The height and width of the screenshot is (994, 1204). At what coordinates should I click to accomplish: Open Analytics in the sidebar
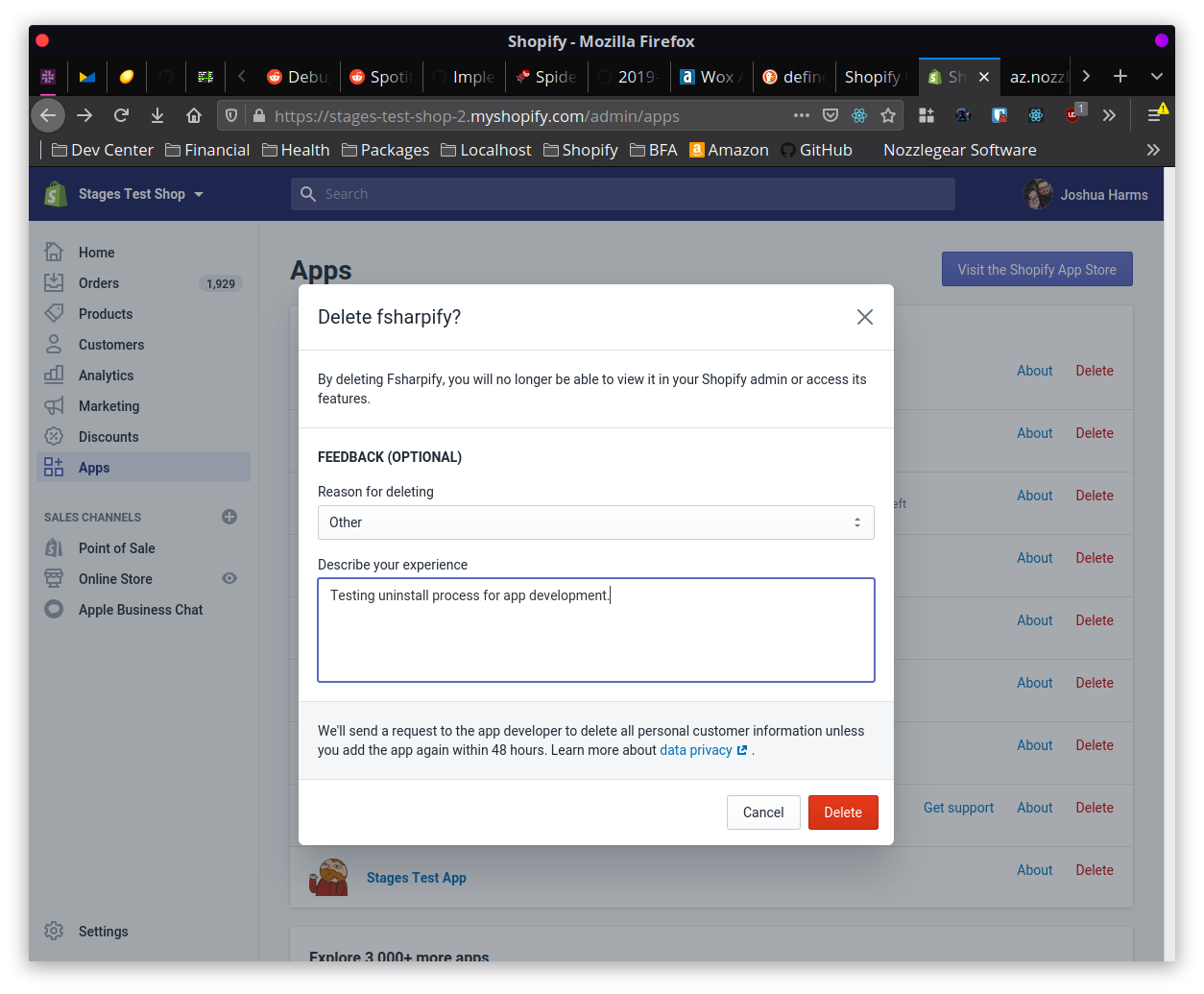[106, 376]
